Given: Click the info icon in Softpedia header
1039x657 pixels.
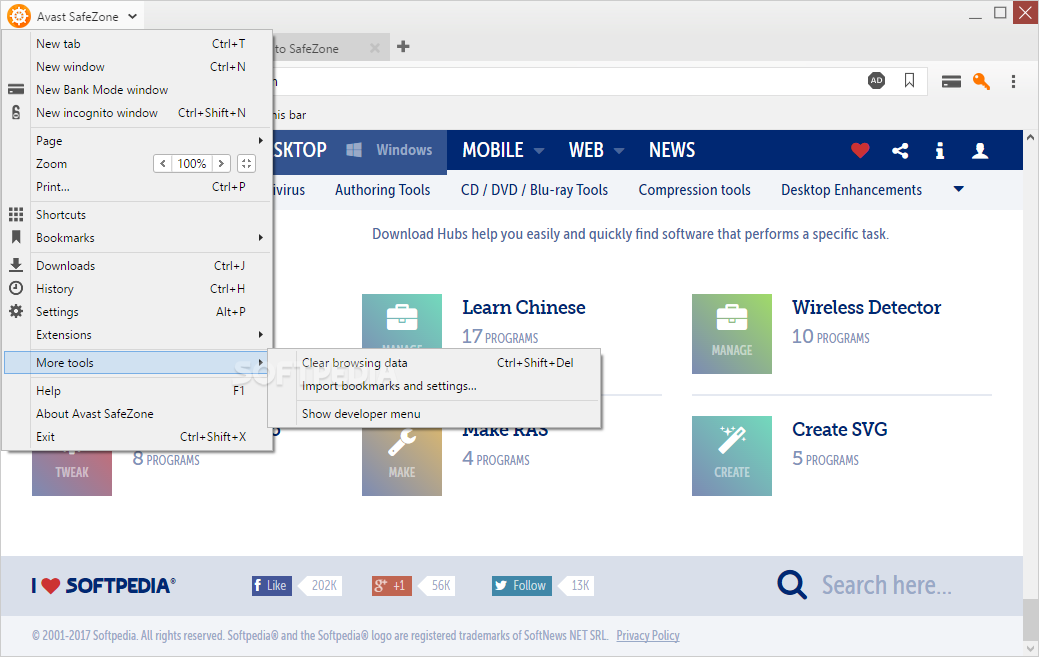Looking at the screenshot, I should pyautogui.click(x=940, y=151).
